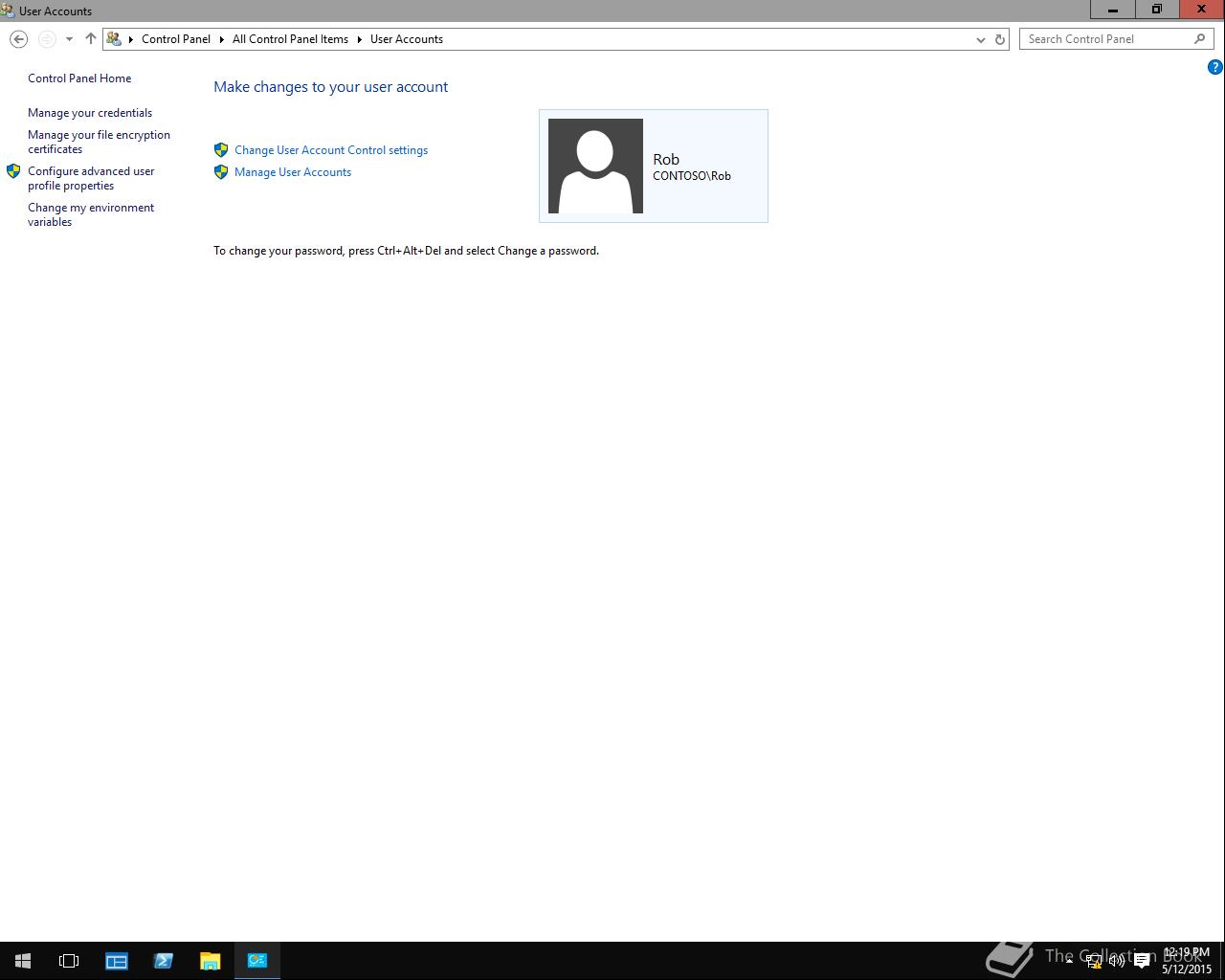Open the Action Center notifications icon
This screenshot has width=1225, height=980.
coord(1142,961)
